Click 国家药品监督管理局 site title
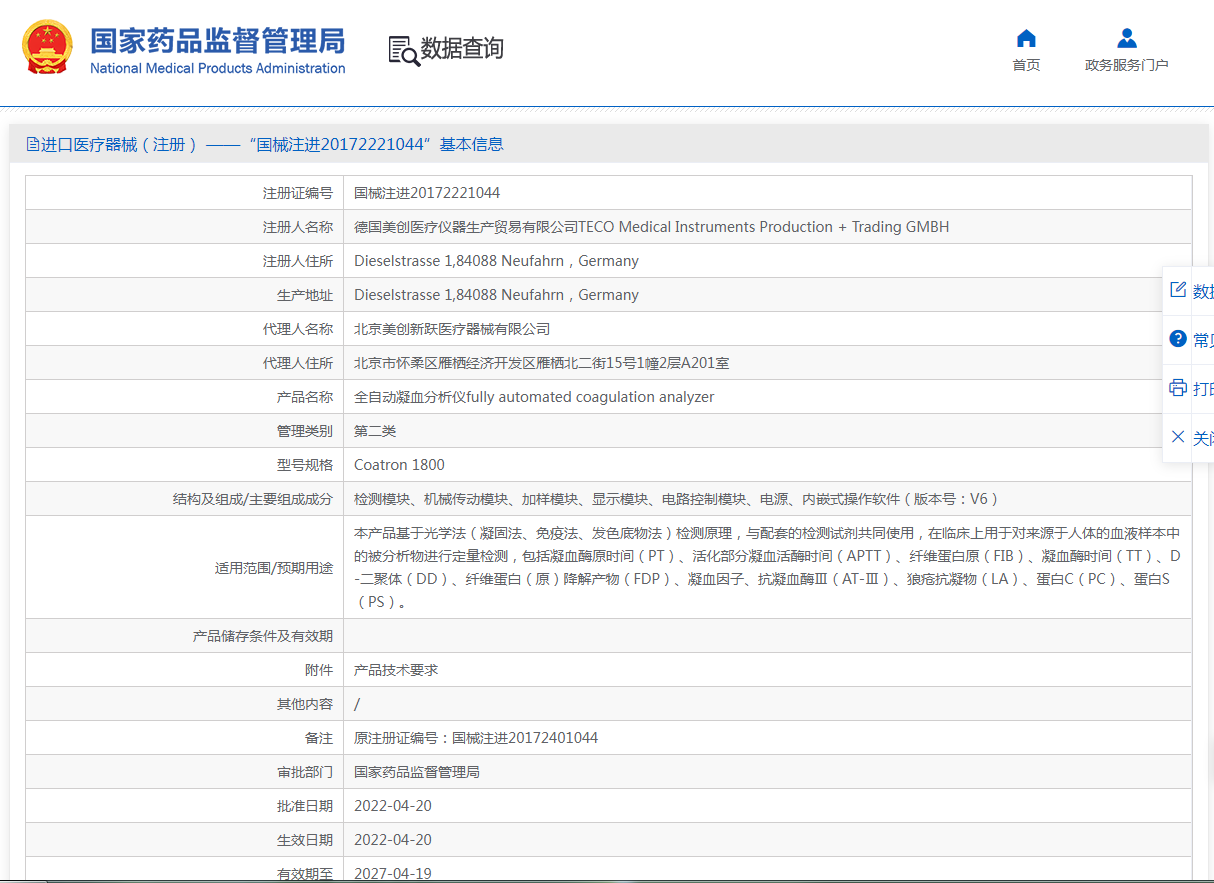 [217, 40]
